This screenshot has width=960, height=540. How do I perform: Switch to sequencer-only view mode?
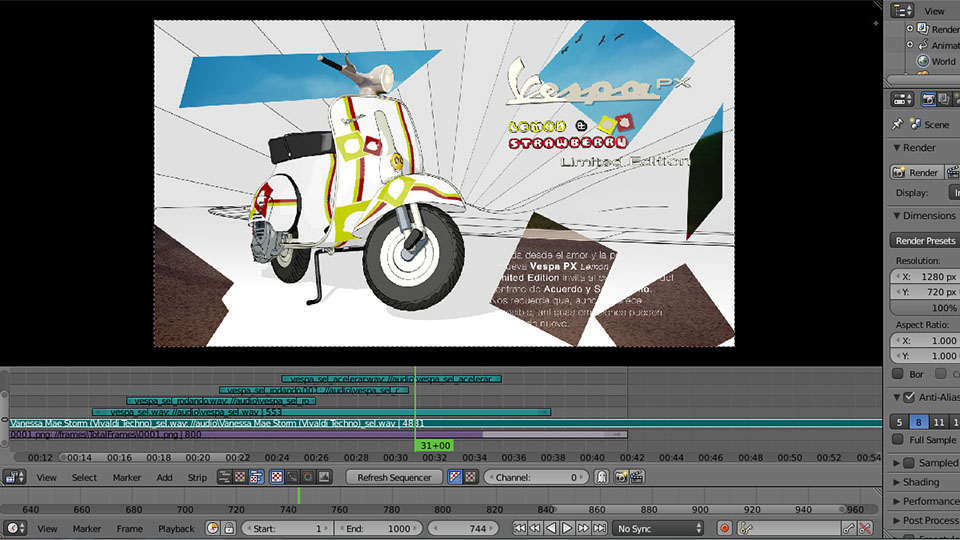(x=225, y=477)
